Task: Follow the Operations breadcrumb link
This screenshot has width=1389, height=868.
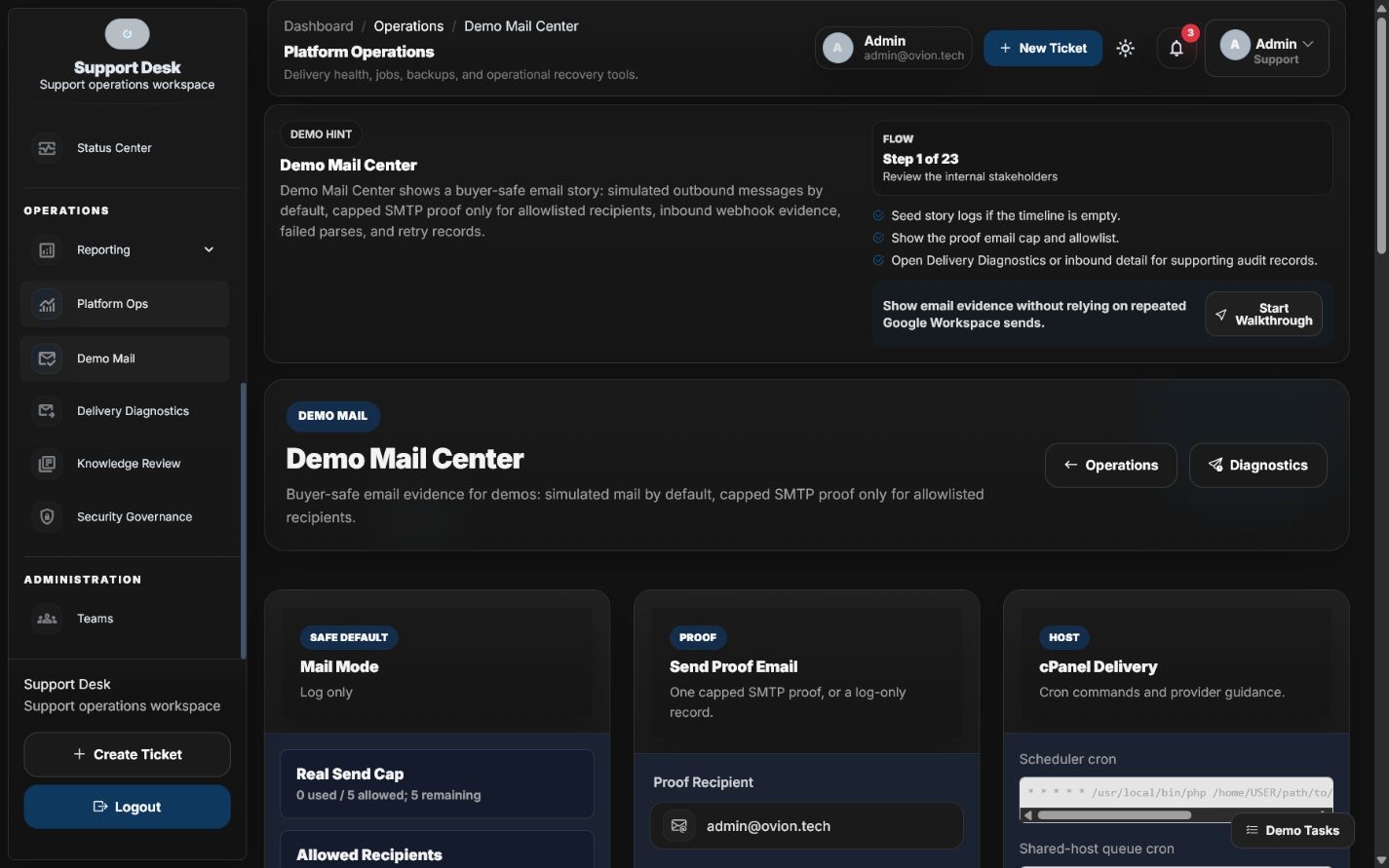Action: point(408,26)
